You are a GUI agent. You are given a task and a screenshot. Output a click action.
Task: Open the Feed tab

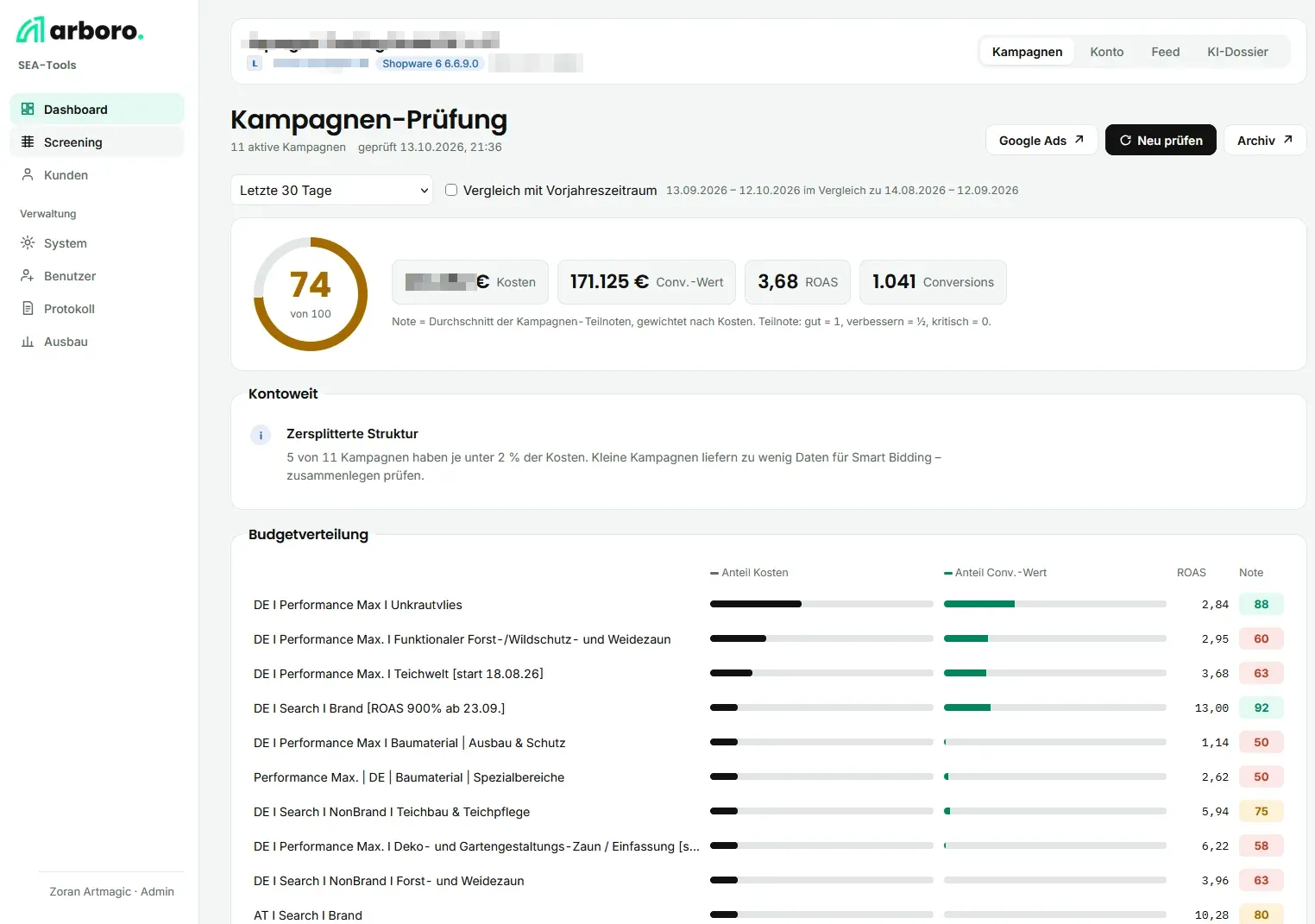1165,52
